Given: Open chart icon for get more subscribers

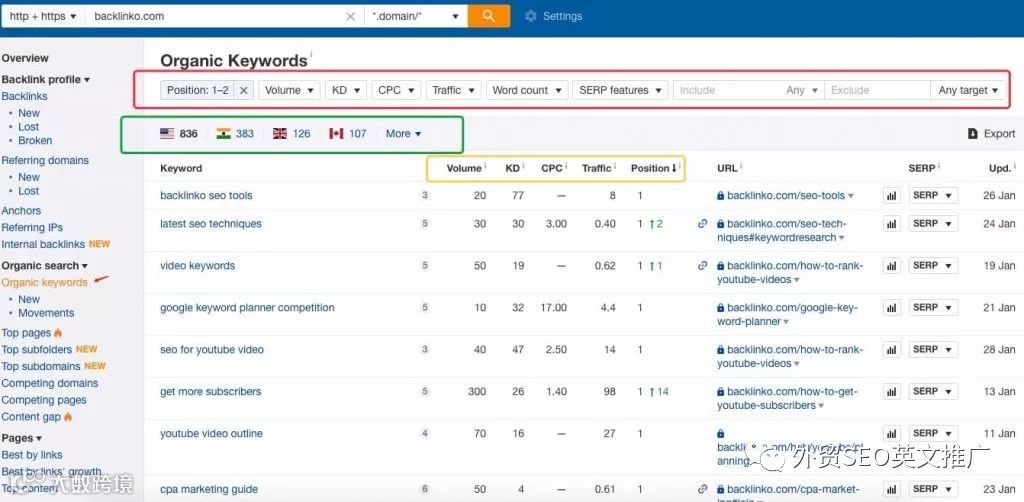Looking at the screenshot, I should tap(891, 392).
